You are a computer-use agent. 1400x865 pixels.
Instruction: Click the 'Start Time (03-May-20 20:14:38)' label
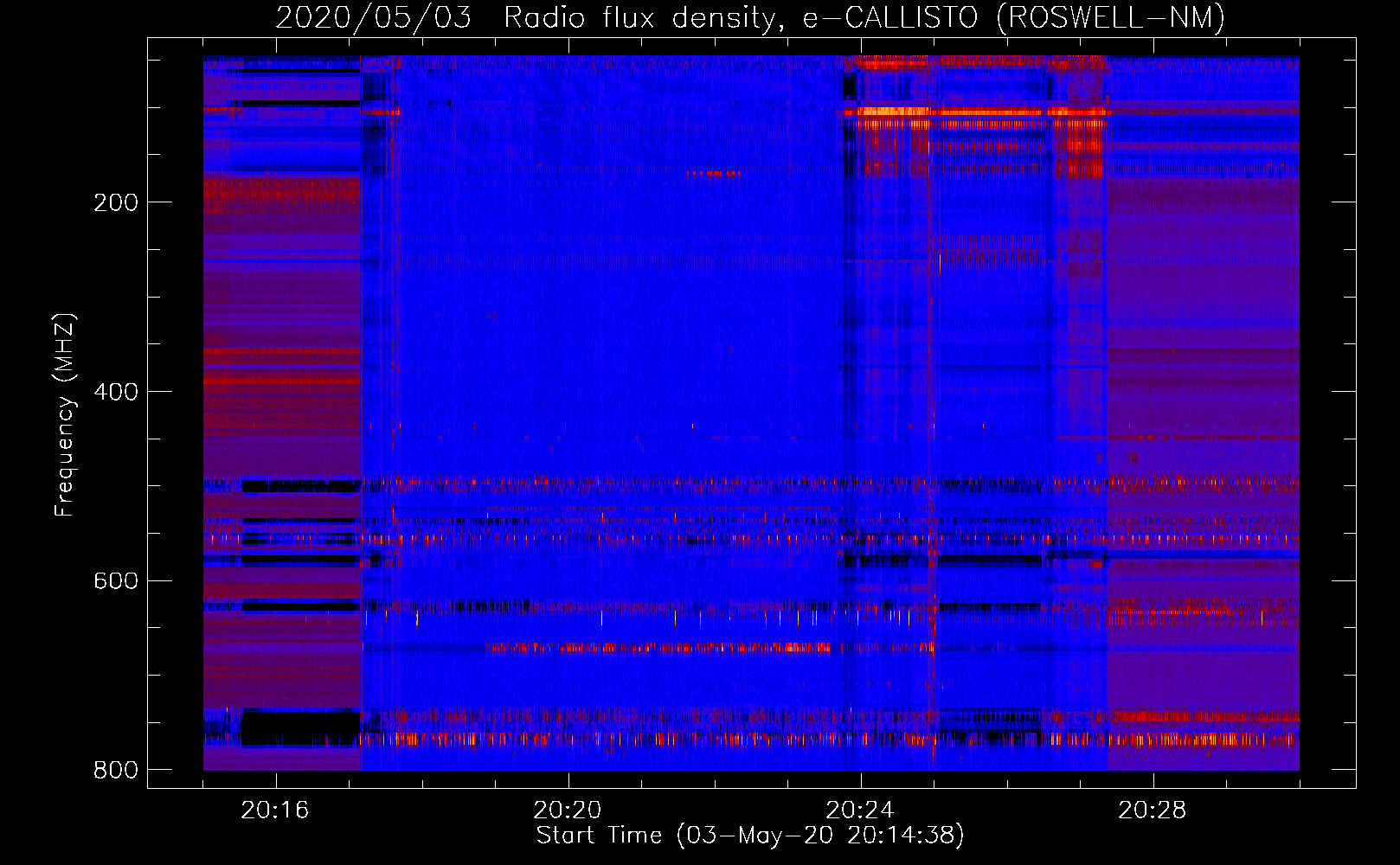(750, 836)
